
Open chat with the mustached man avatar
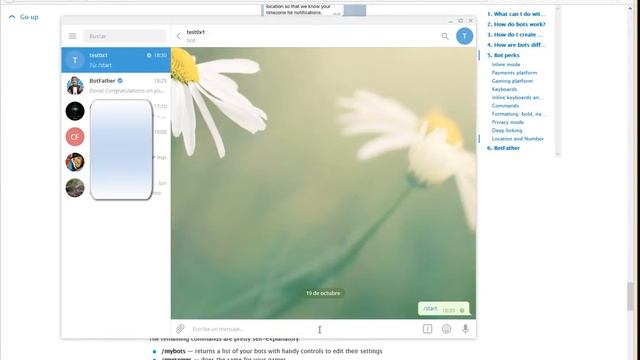[75, 162]
